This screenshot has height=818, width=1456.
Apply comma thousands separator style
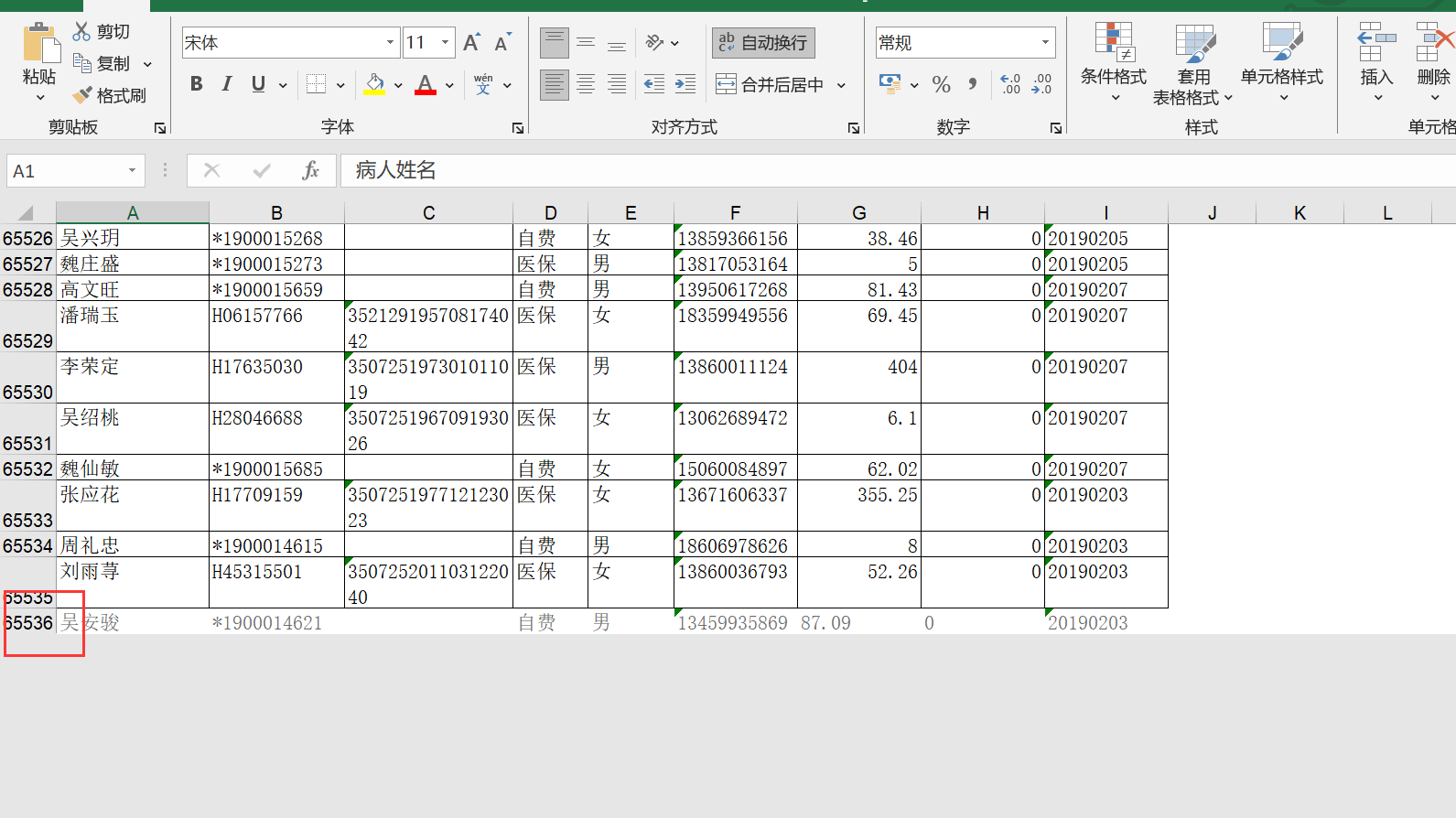(972, 84)
